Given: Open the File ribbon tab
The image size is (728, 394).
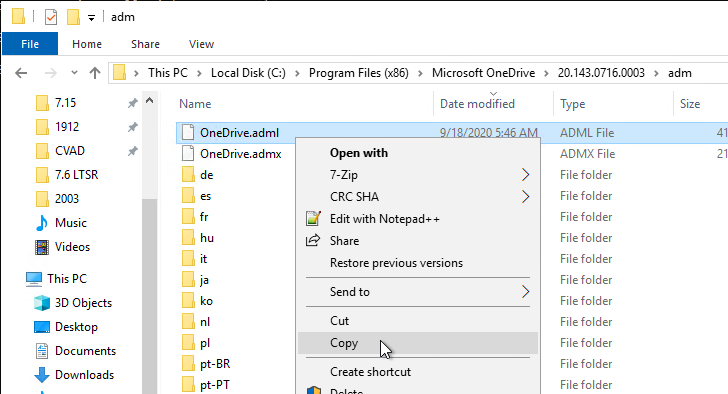Looking at the screenshot, I should (30, 44).
